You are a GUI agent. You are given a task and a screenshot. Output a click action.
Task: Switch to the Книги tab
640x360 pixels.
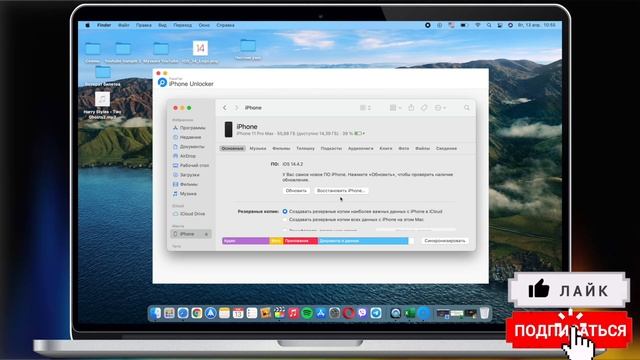(386, 149)
